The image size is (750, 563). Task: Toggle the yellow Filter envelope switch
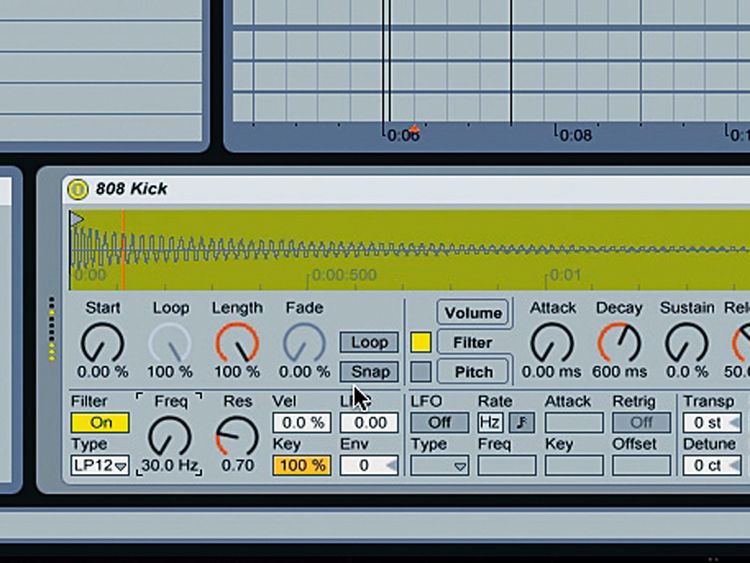coord(421,342)
